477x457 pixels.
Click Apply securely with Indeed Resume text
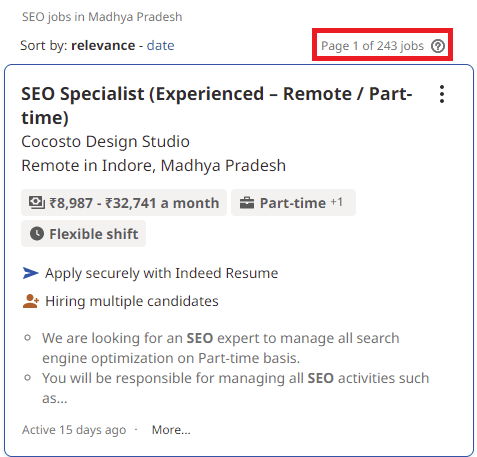pyautogui.click(x=162, y=273)
